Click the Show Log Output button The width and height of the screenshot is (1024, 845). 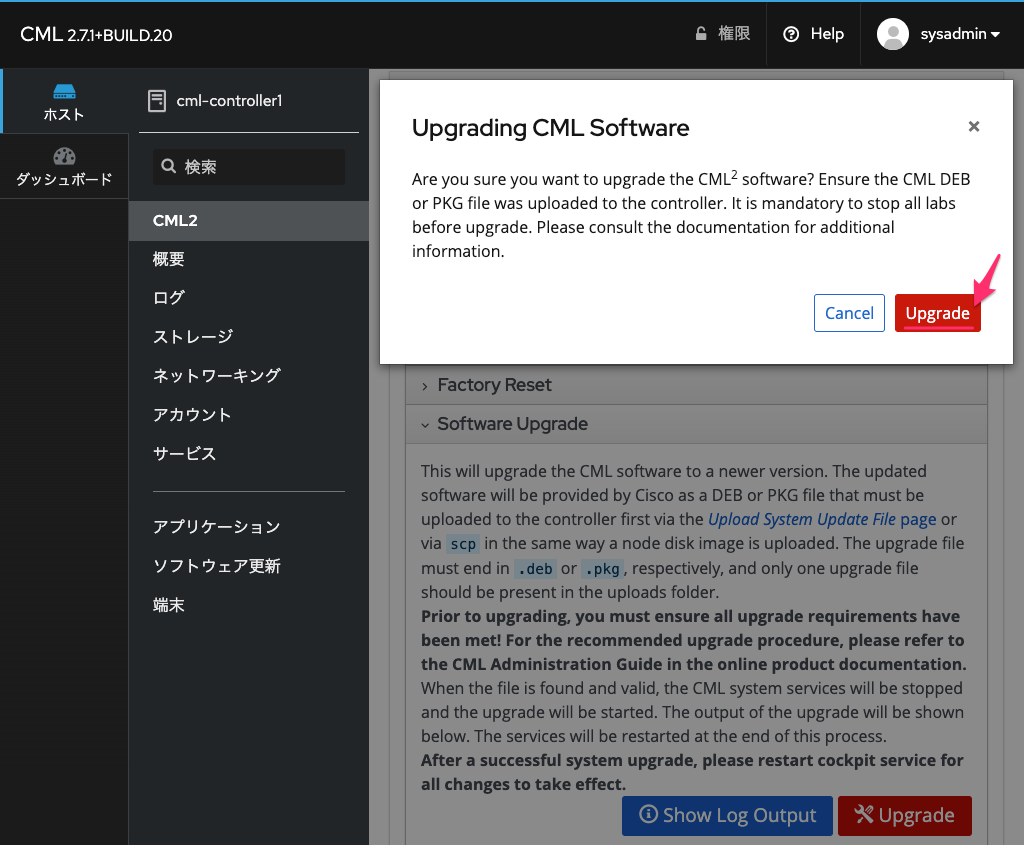point(727,816)
